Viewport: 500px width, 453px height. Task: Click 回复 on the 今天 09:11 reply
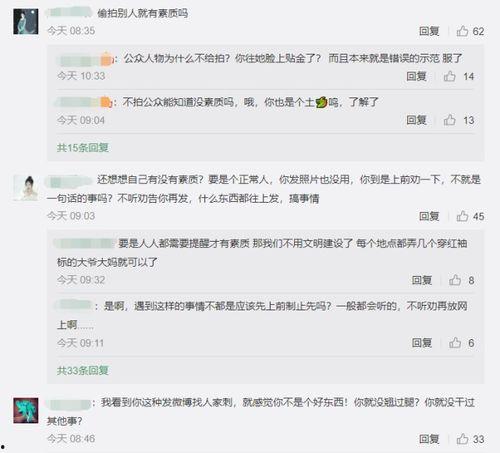pyautogui.click(x=422, y=343)
